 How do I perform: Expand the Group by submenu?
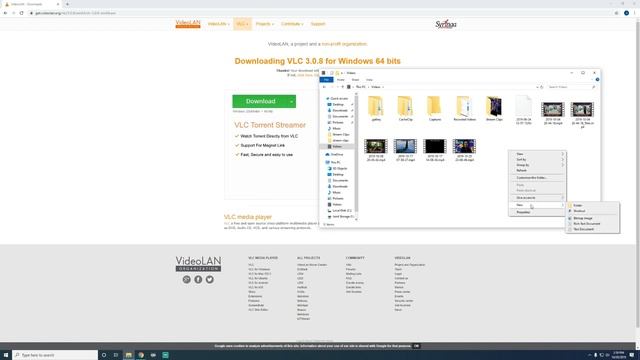click(537, 165)
